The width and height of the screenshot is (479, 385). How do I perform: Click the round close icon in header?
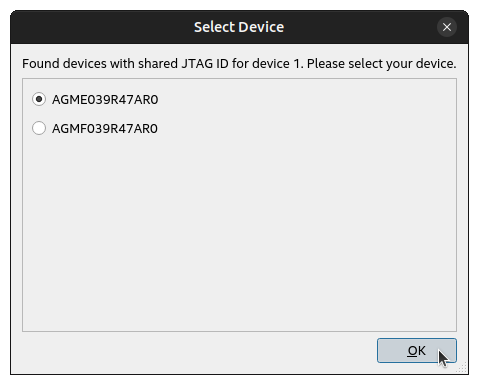tap(447, 27)
